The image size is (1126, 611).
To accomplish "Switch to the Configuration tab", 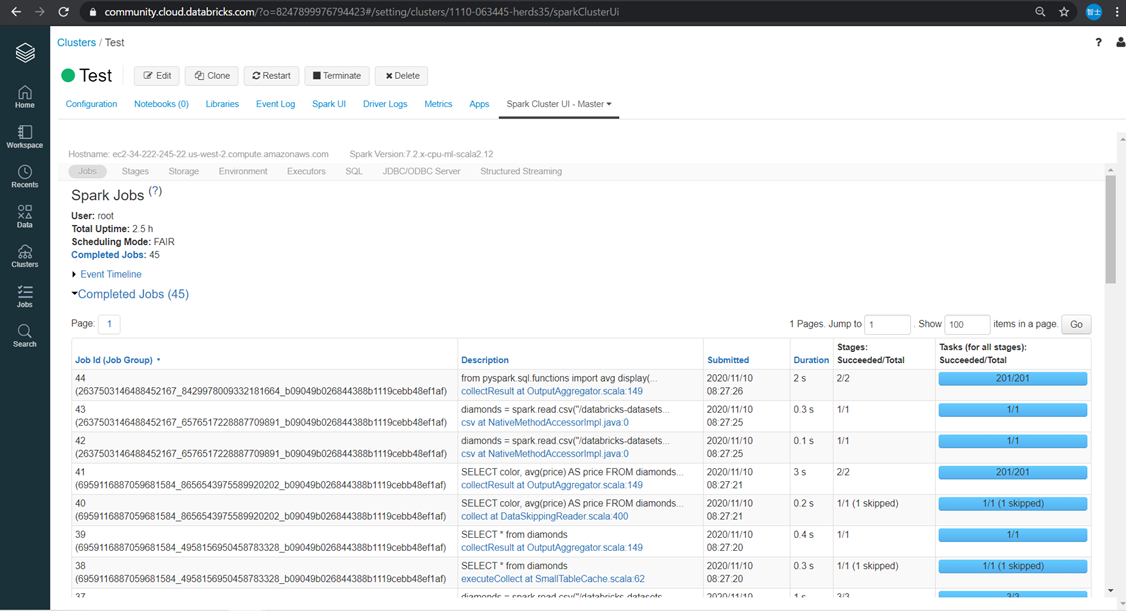I will [91, 104].
